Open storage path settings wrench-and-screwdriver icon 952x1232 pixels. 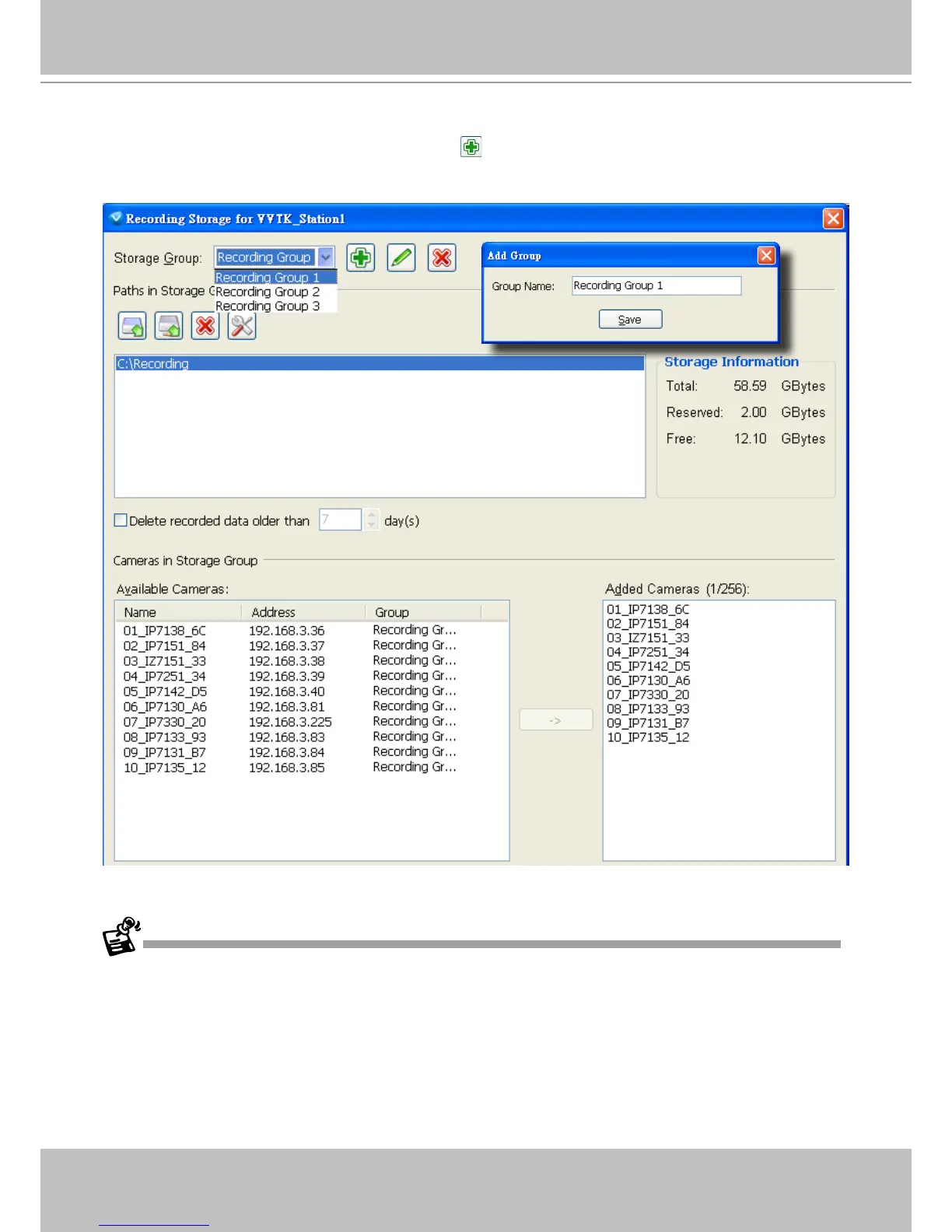(242, 326)
